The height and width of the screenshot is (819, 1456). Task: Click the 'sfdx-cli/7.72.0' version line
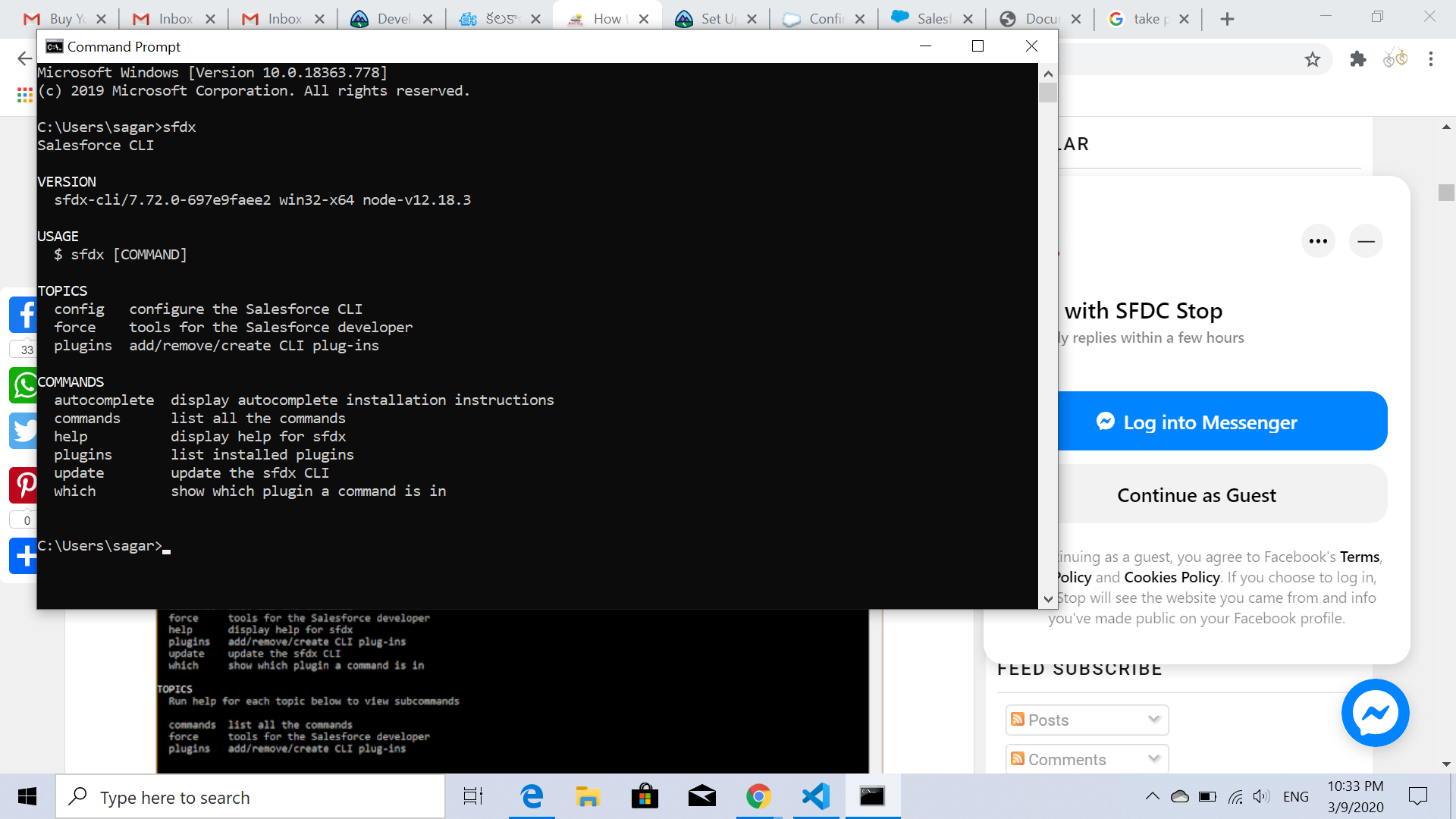point(262,200)
